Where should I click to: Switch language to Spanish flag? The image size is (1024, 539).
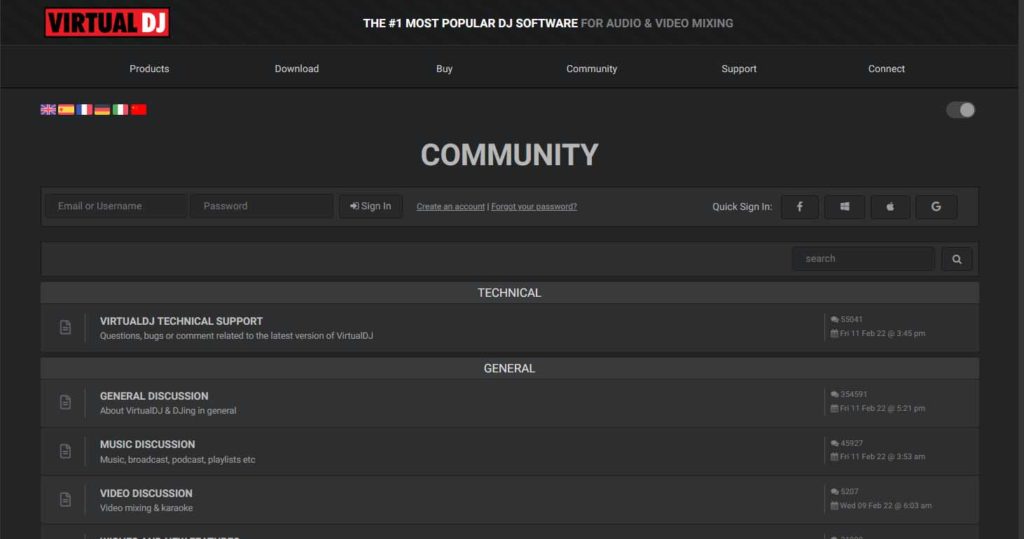coord(66,110)
